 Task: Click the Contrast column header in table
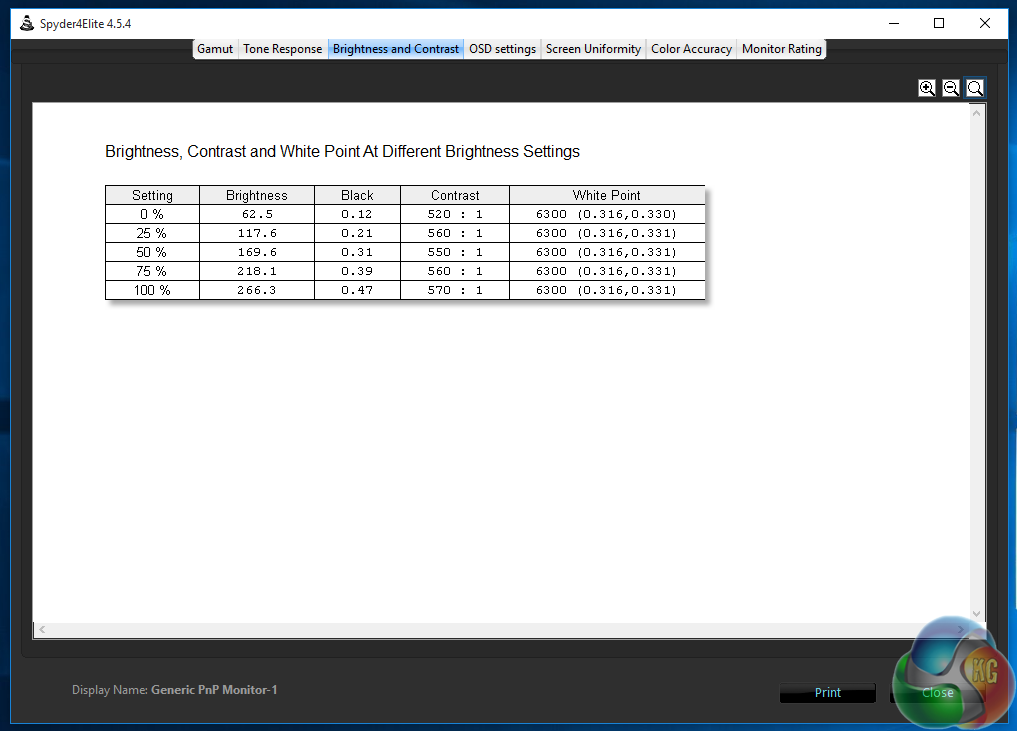[455, 195]
